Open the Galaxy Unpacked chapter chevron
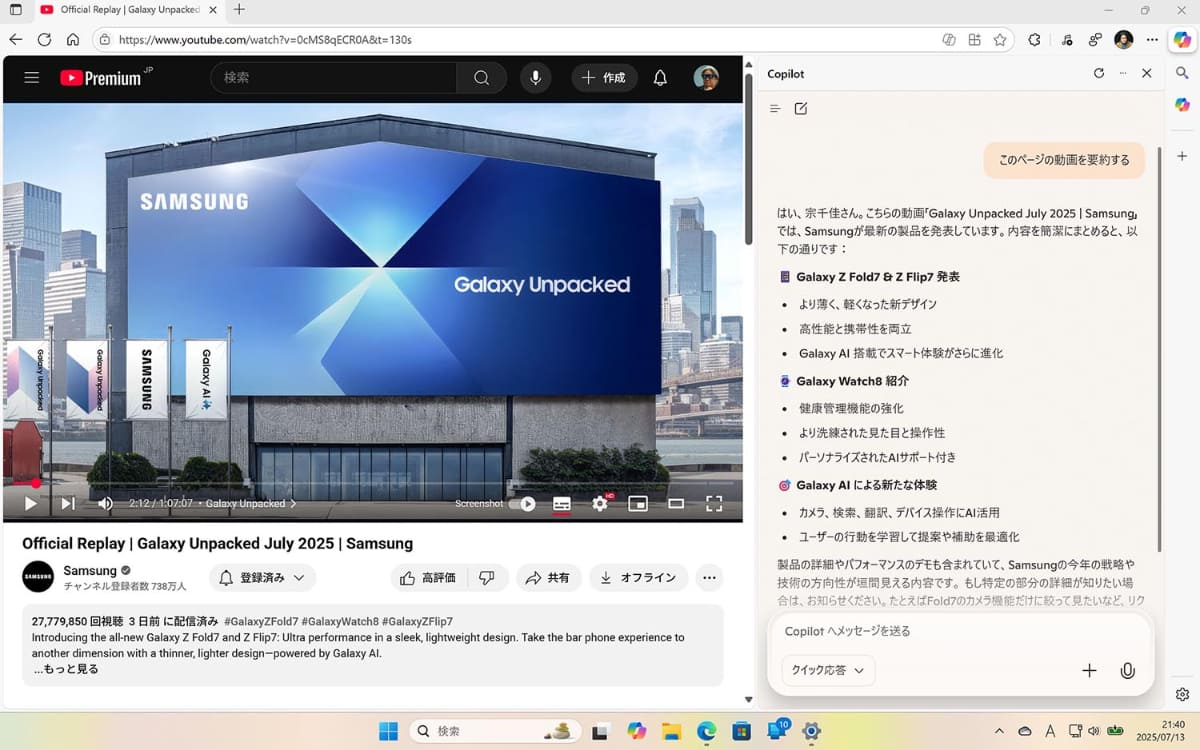This screenshot has height=750, width=1200. pos(293,504)
